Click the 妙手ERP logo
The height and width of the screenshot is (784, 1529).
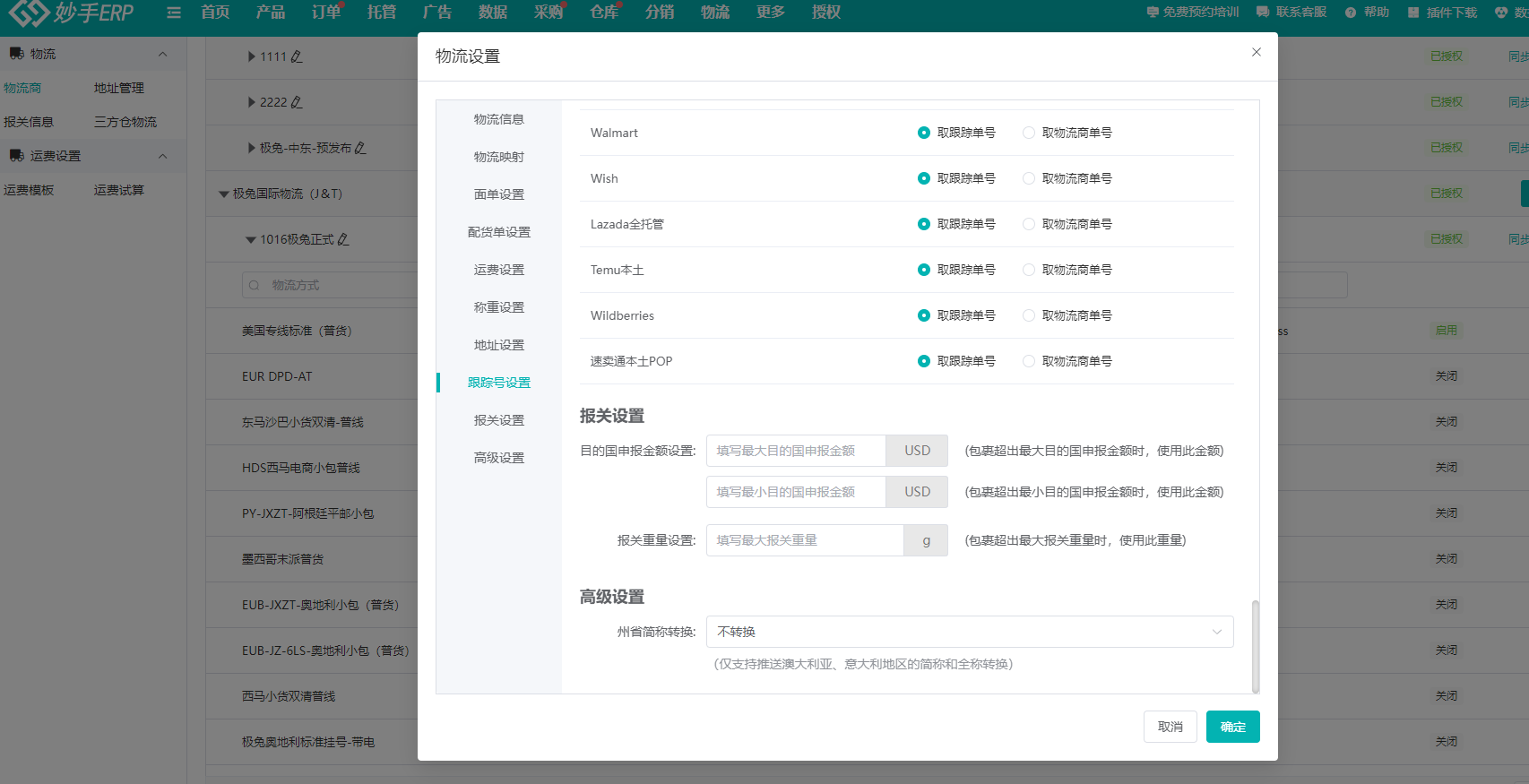tap(72, 13)
